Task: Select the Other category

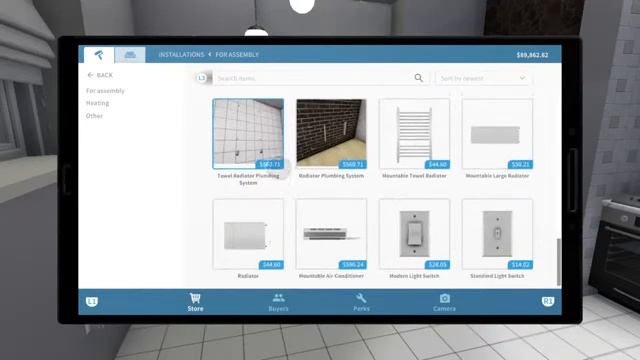Action: [94, 116]
